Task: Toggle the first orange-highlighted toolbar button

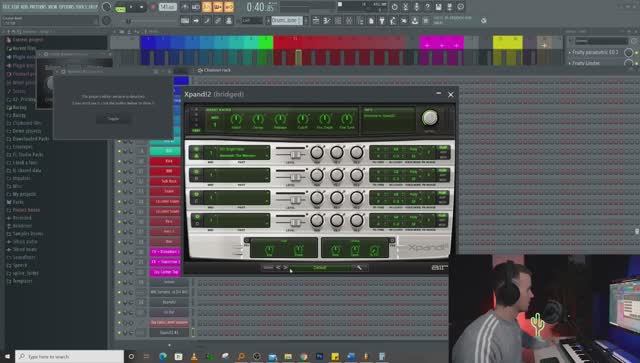Action: click(x=207, y=7)
